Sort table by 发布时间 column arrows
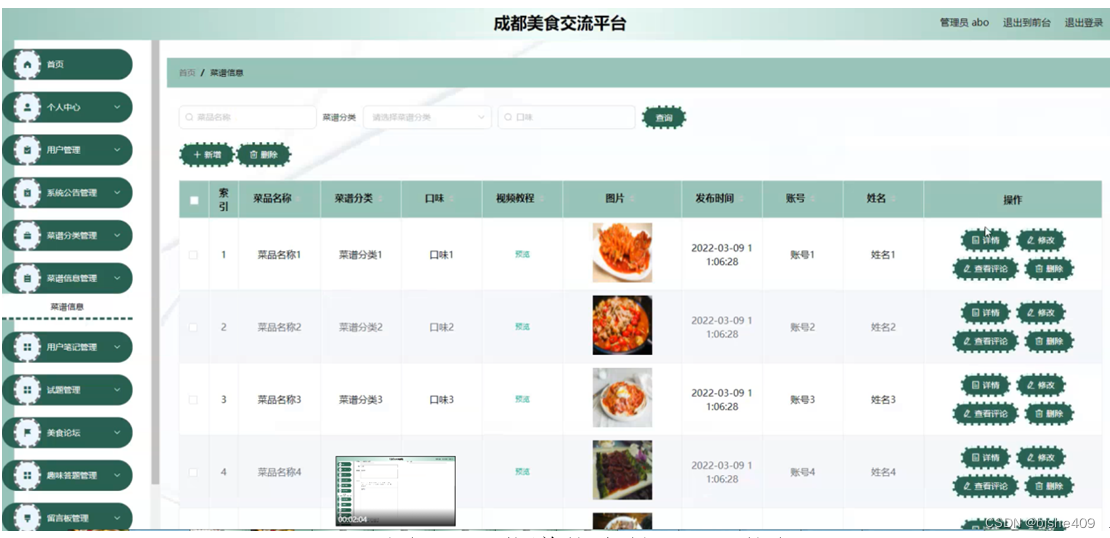The height and width of the screenshot is (538, 1110). point(740,200)
